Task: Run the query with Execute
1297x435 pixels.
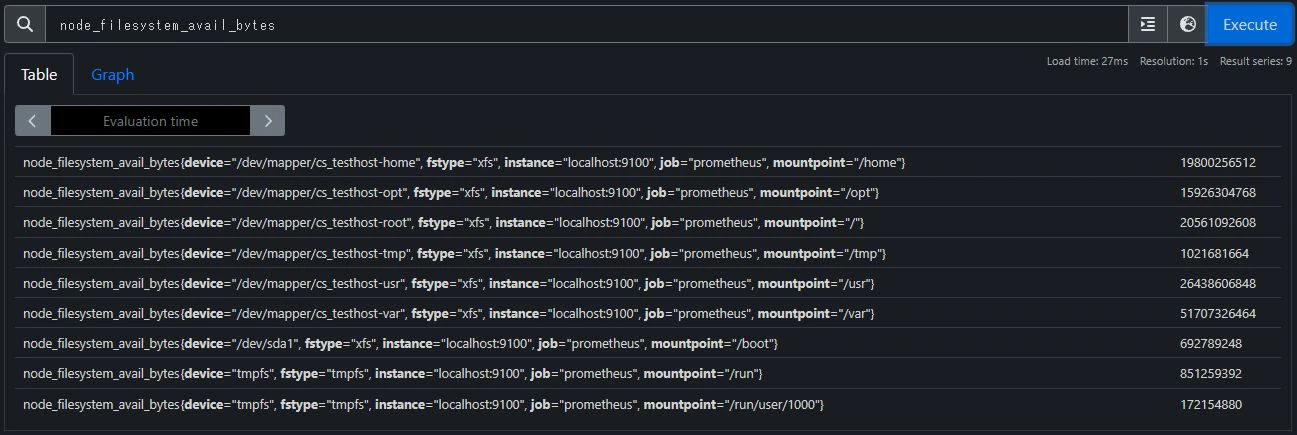Action: (1250, 24)
